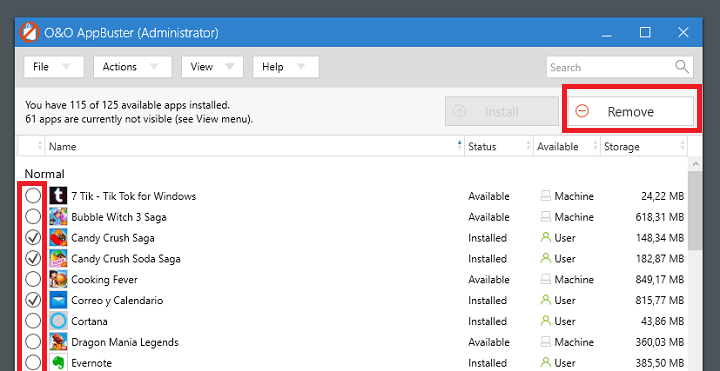The image size is (720, 371).
Task: Click the User icon in Cortana row
Action: (545, 320)
